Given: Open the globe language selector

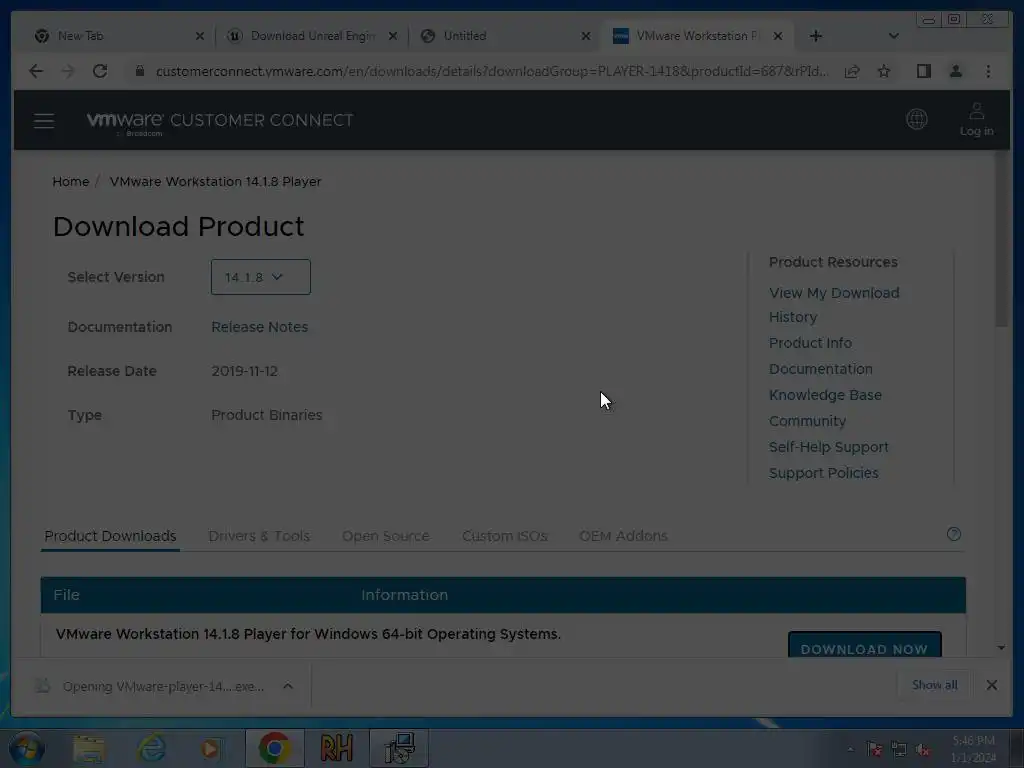Looking at the screenshot, I should pos(916,120).
